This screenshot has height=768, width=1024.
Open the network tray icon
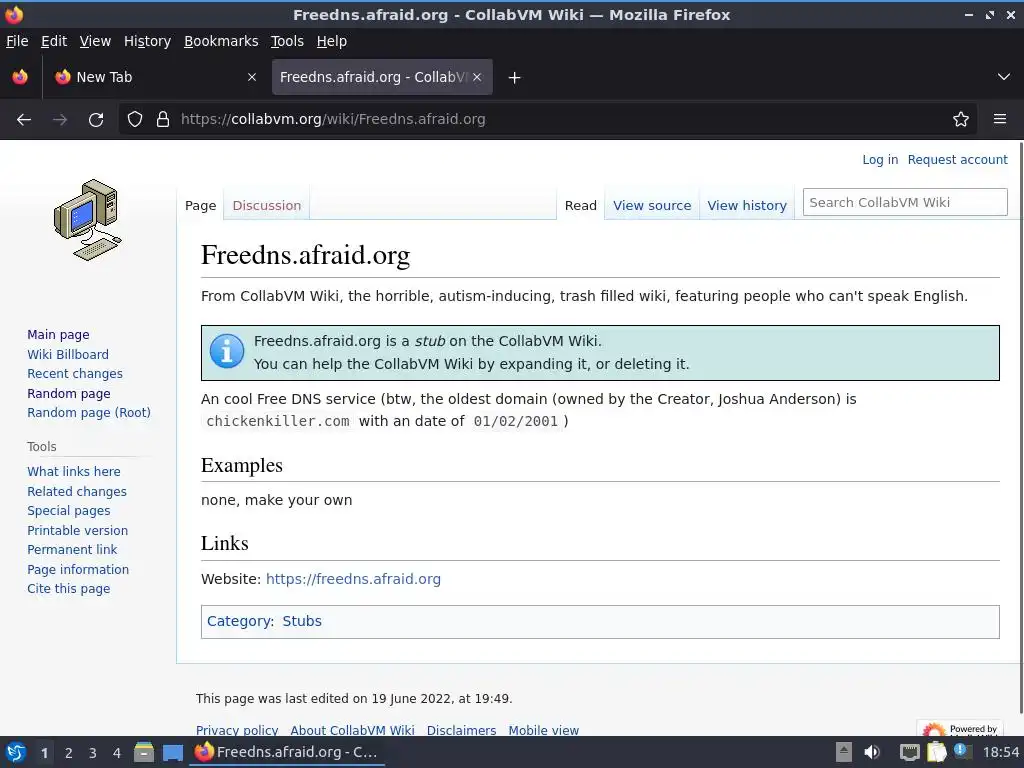coord(909,753)
